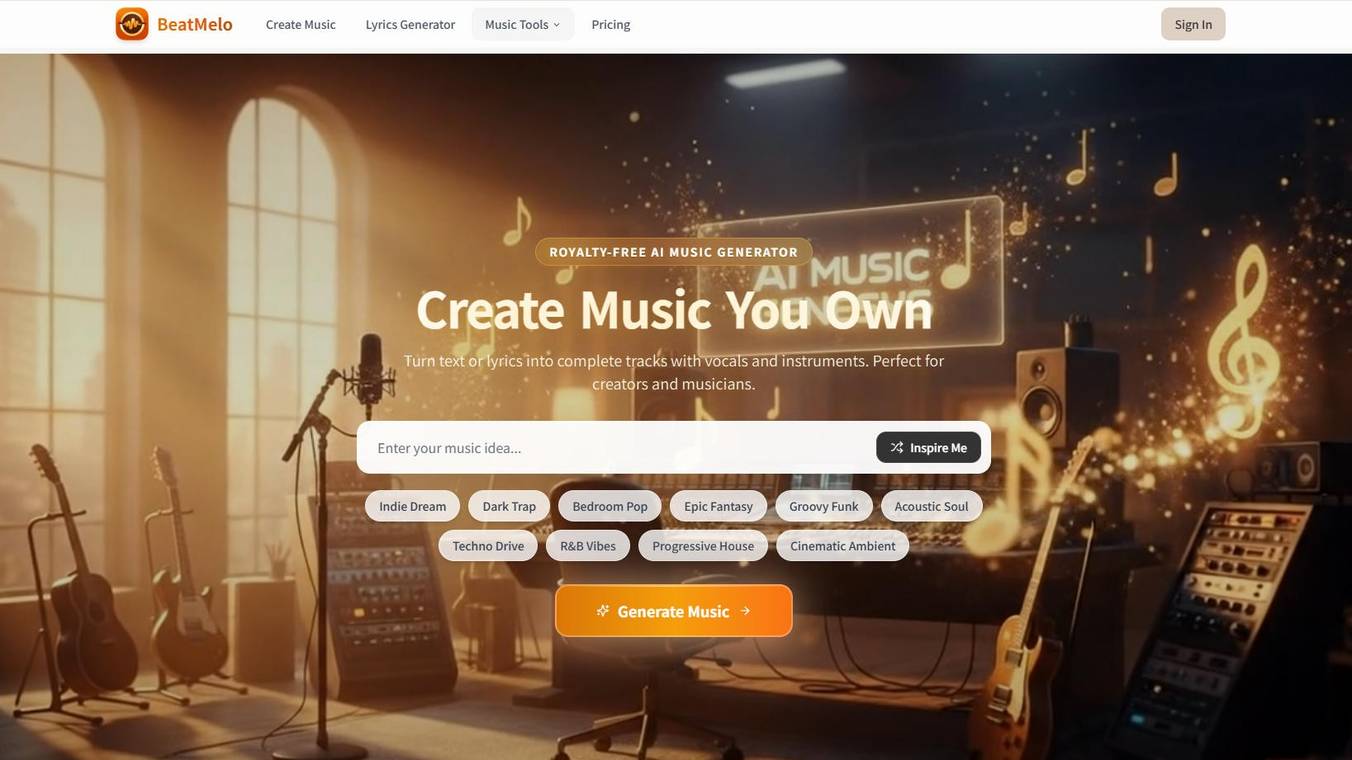Click the arrow icon on Generate Music

click(745, 611)
